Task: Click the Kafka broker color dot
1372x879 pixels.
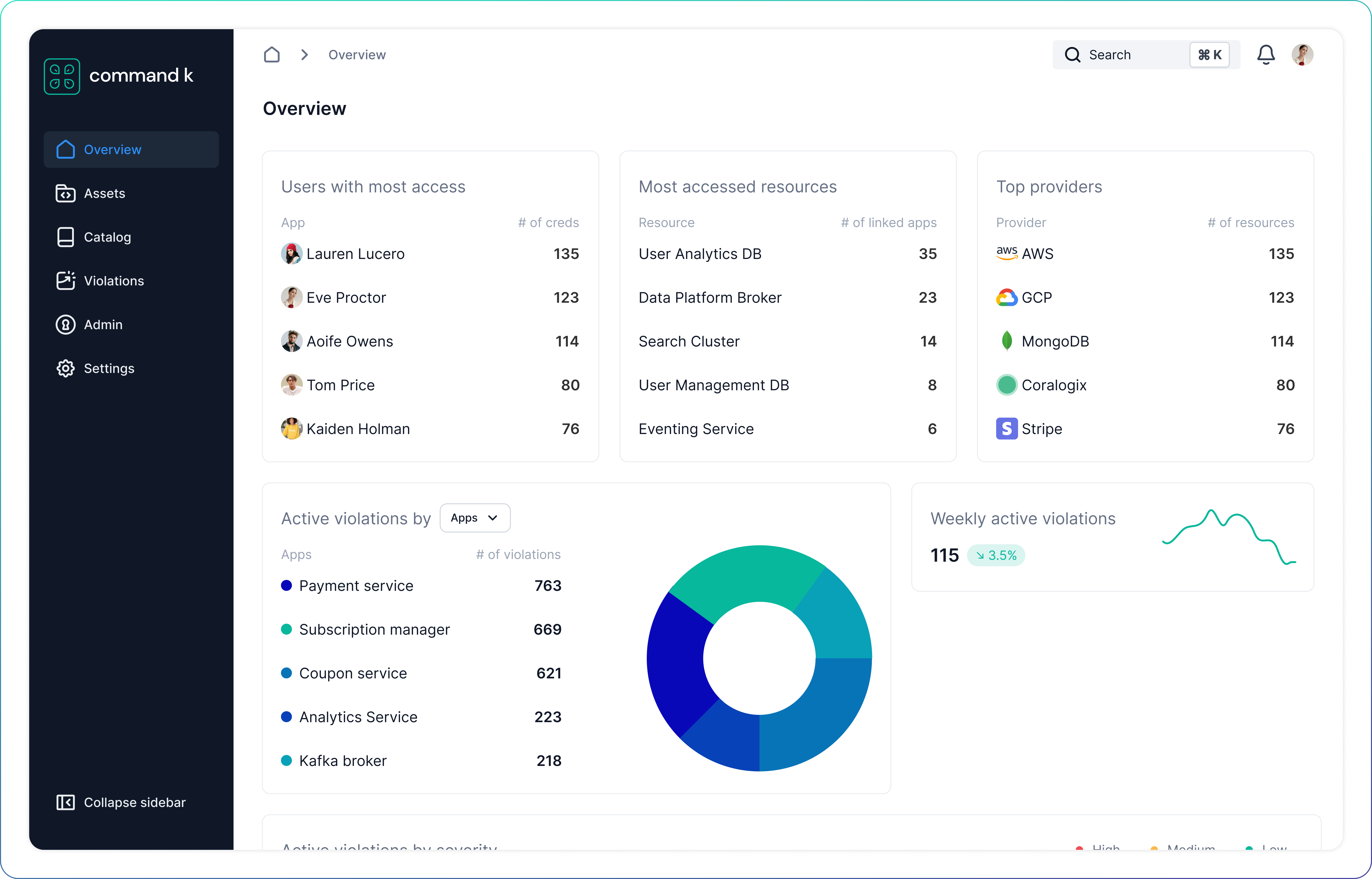Action: click(287, 760)
